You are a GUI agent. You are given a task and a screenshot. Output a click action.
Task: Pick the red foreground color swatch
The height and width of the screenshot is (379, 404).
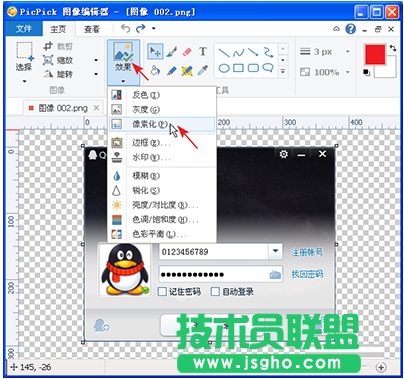375,54
